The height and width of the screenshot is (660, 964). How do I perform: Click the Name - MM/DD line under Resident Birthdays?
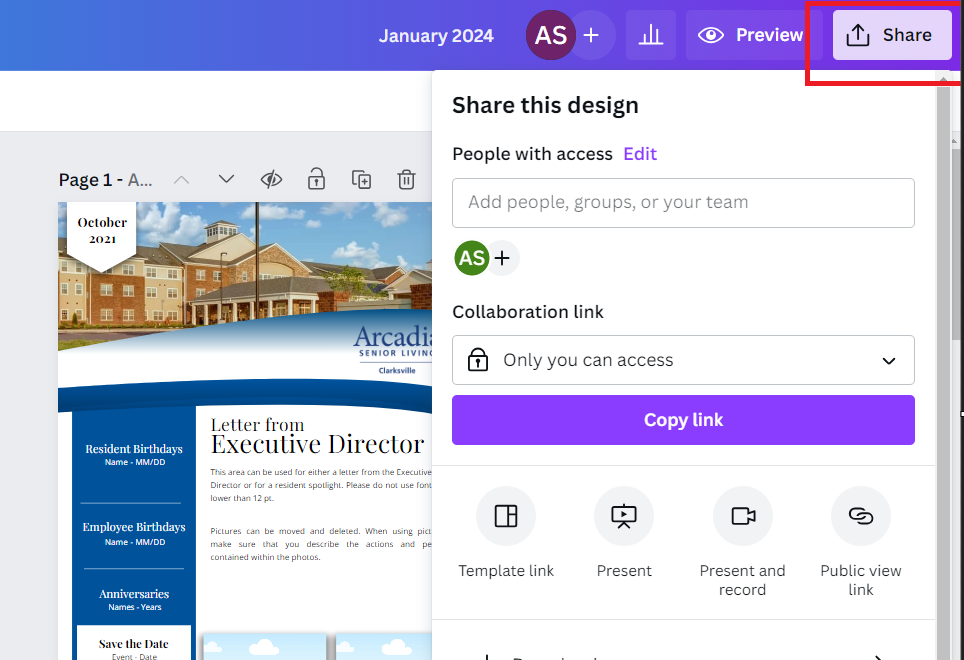[135, 462]
